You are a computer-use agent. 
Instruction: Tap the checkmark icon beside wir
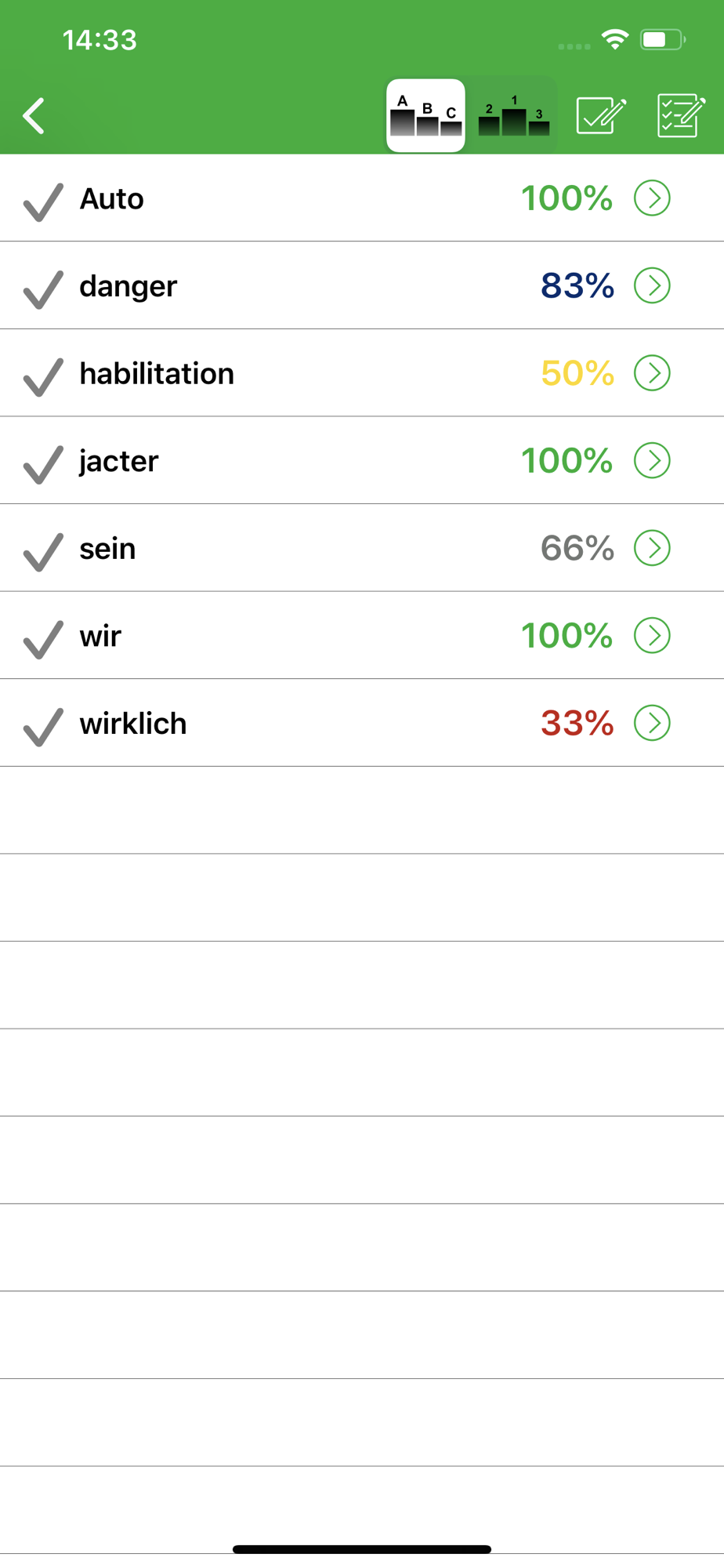tap(43, 638)
